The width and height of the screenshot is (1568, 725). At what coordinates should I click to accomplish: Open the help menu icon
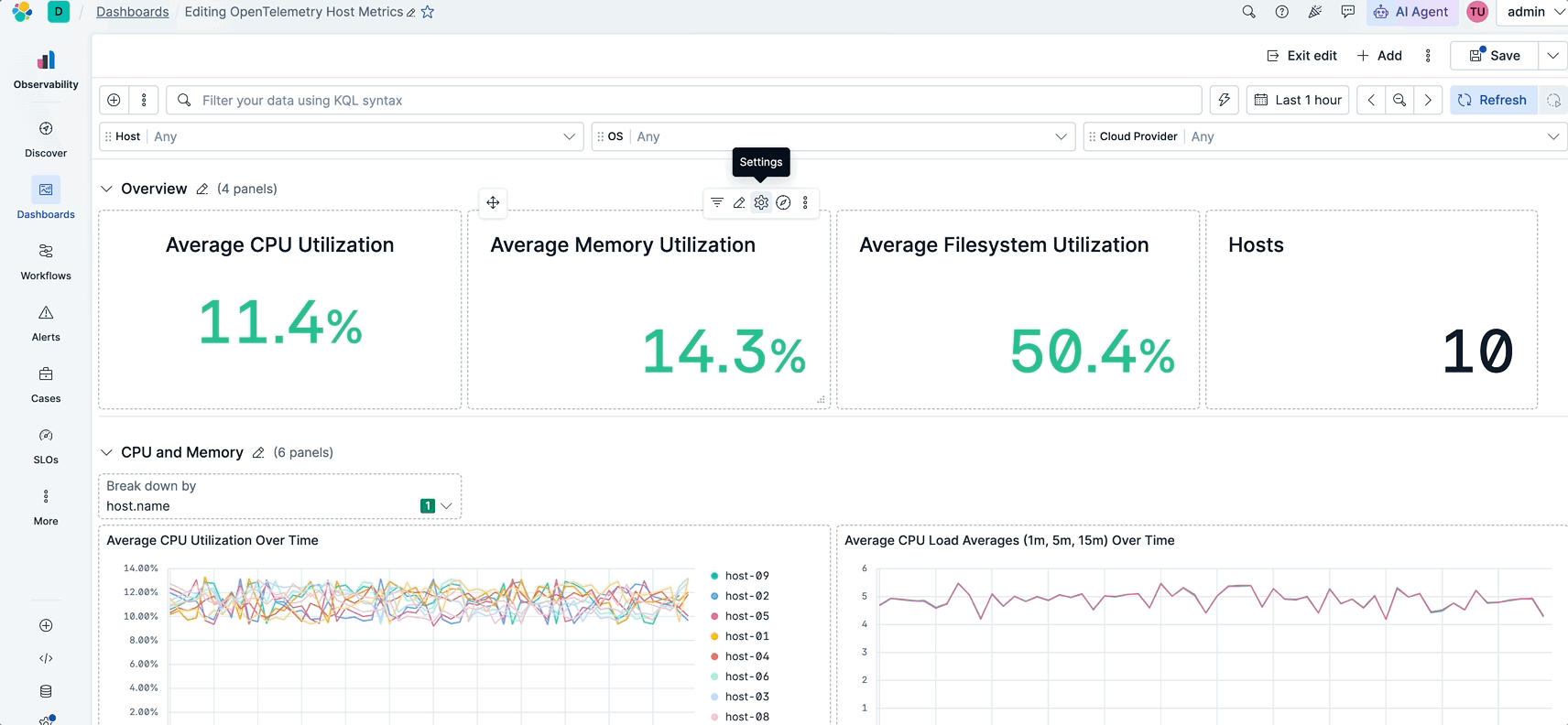point(1281,12)
